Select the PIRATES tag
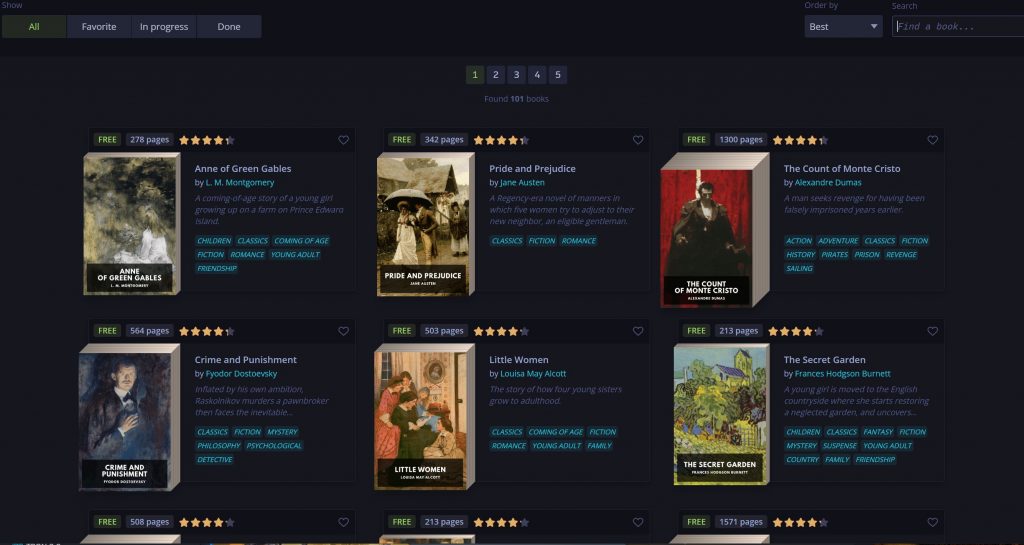 835,255
